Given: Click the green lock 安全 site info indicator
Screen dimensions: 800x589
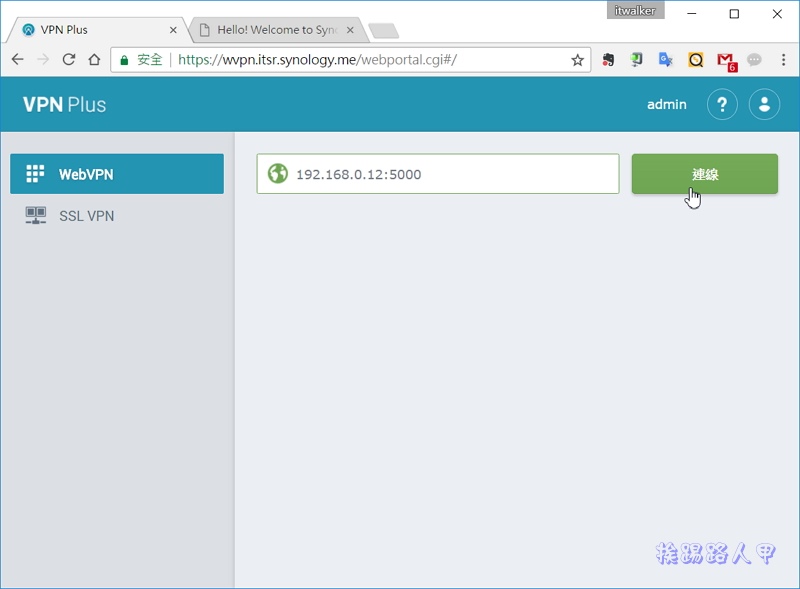Looking at the screenshot, I should click(141, 60).
